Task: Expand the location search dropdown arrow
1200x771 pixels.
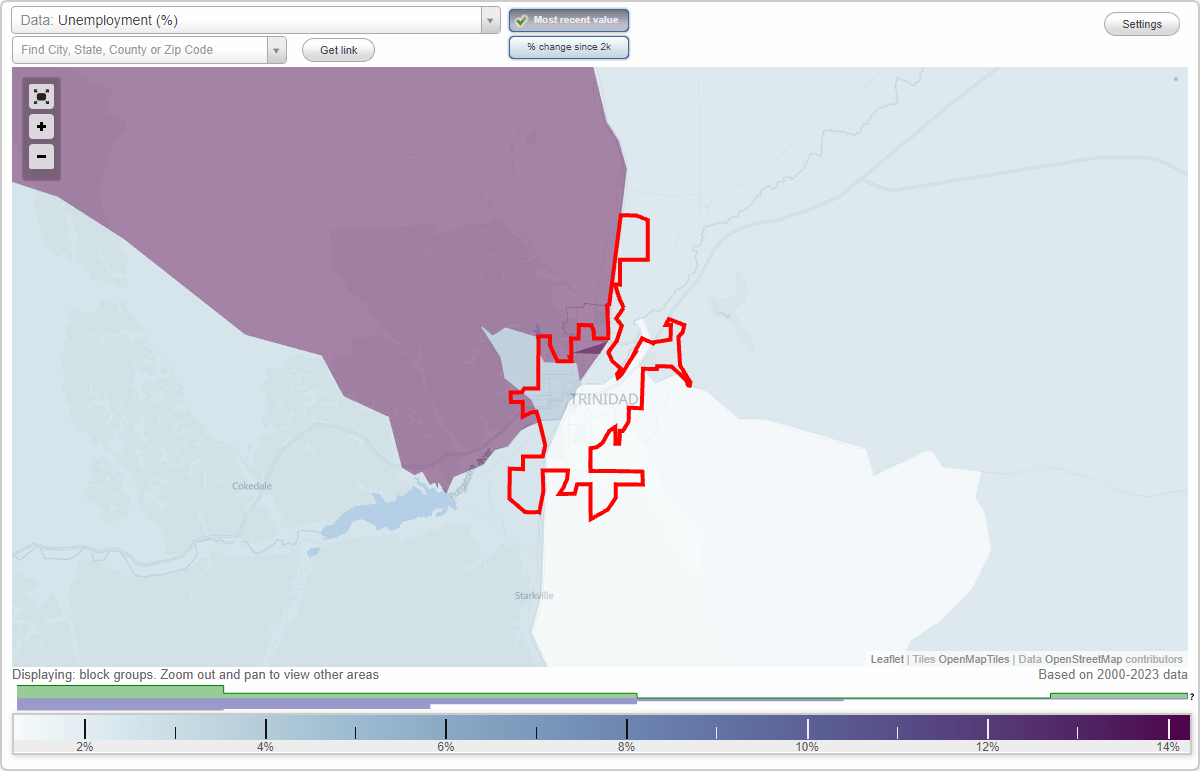Action: pos(277,50)
